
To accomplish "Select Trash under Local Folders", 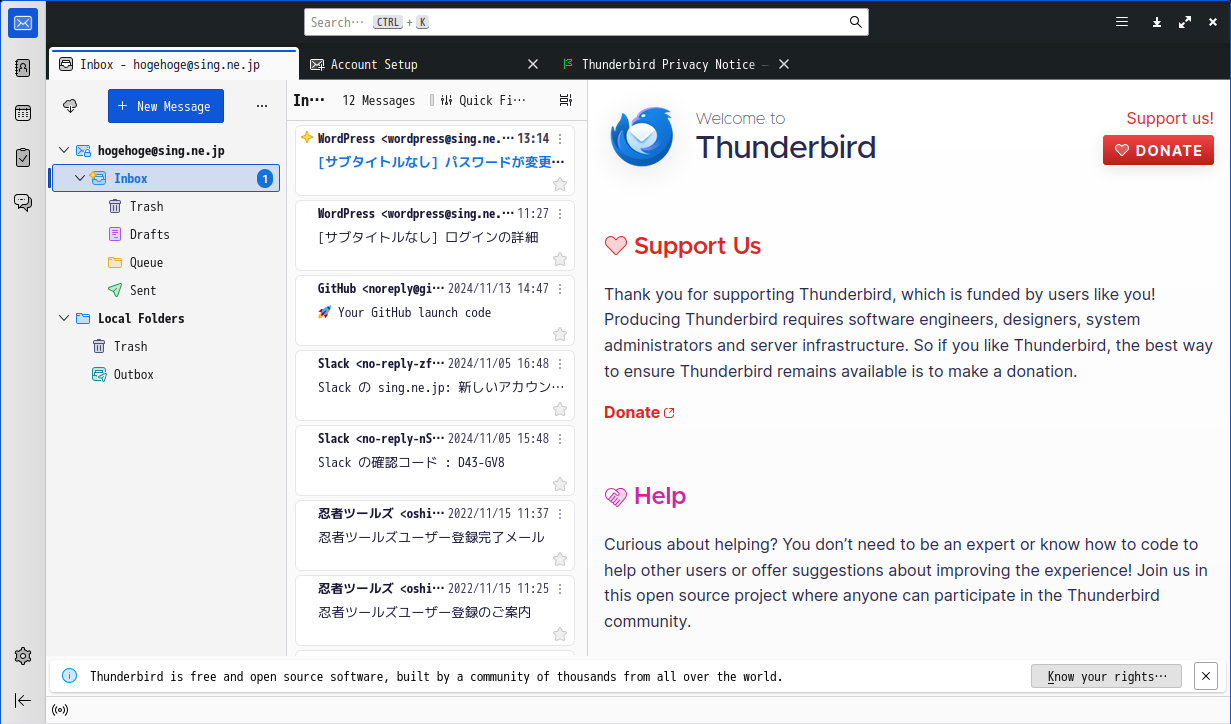I will tap(165, 346).
